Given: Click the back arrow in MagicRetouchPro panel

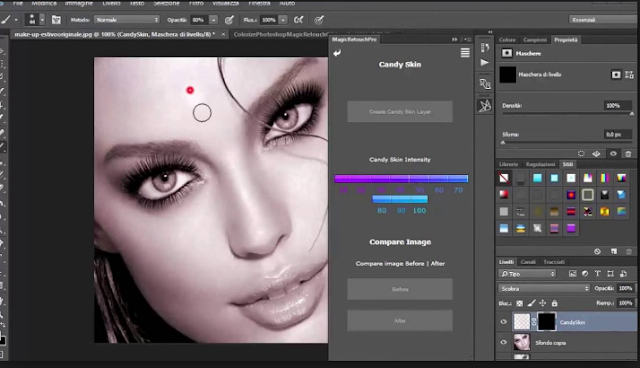Looking at the screenshot, I should point(337,53).
